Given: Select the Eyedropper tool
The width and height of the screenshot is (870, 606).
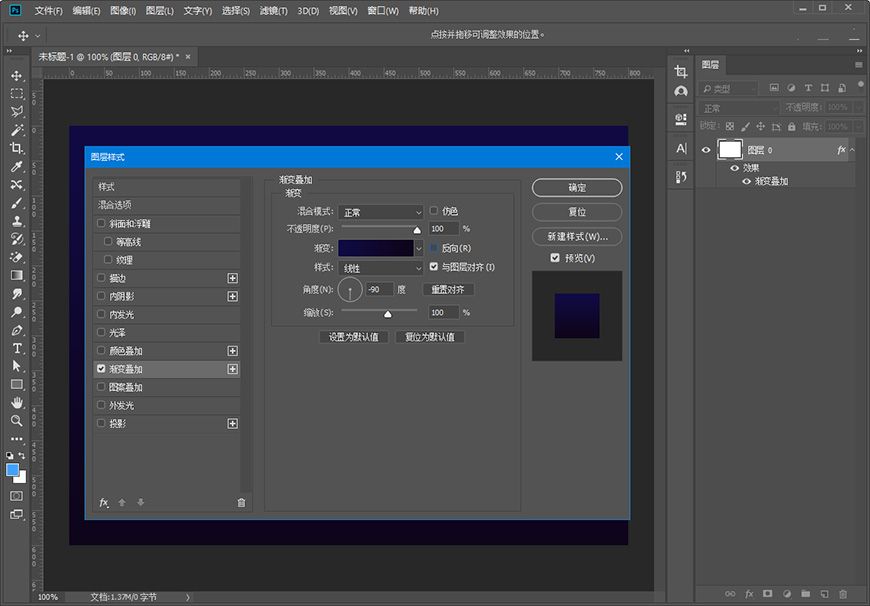Looking at the screenshot, I should [17, 166].
